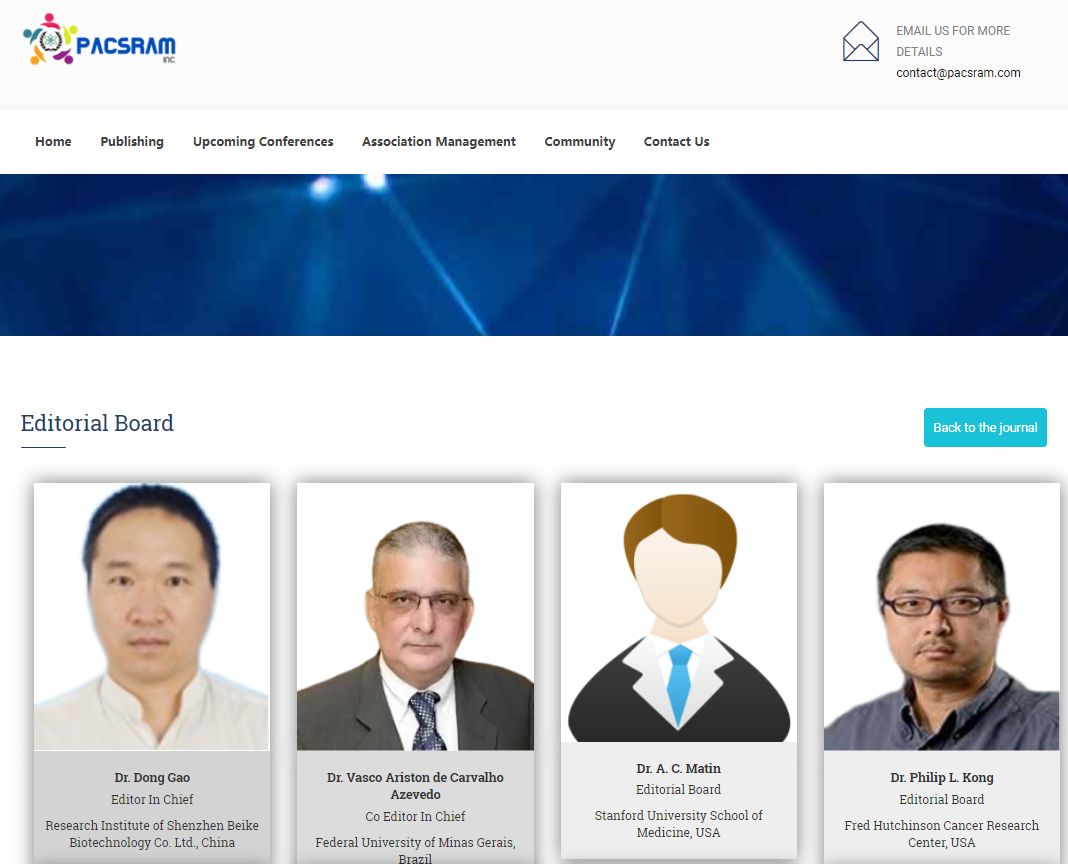Select Association Management in navigation
Screen dimensions: 1068x864
[x=439, y=142]
